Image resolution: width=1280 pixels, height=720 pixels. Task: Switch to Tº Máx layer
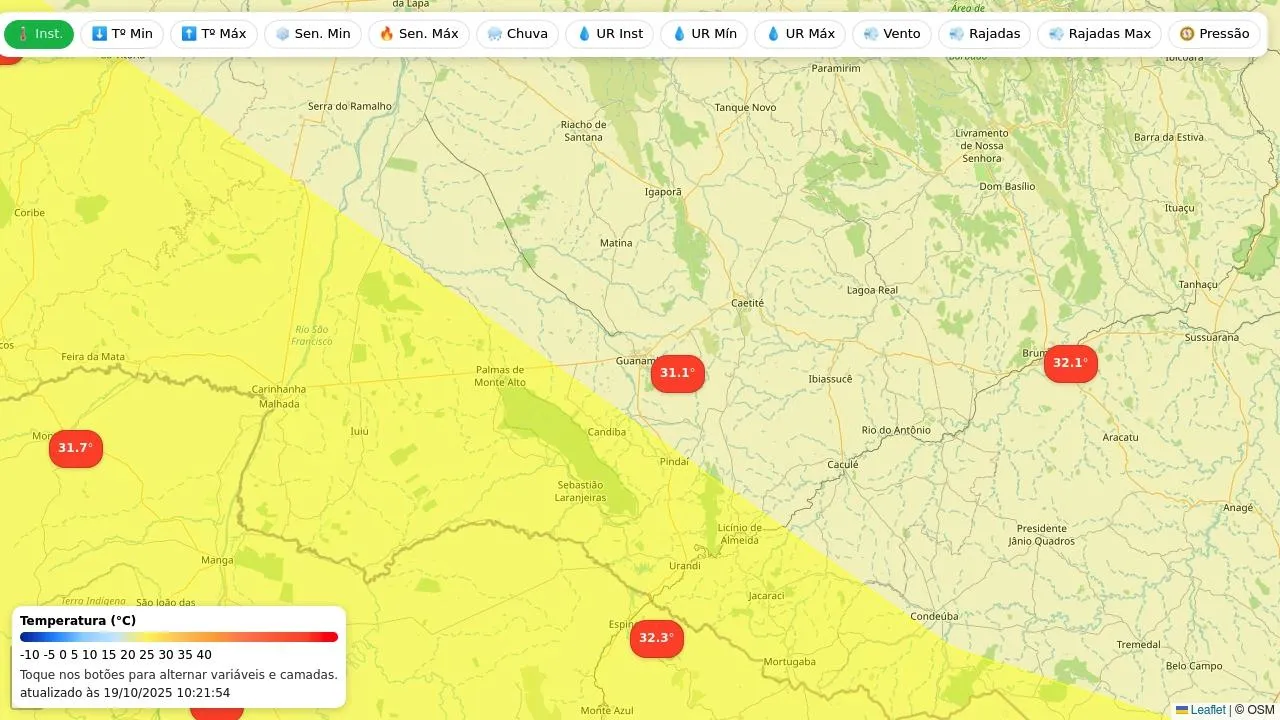pos(214,34)
